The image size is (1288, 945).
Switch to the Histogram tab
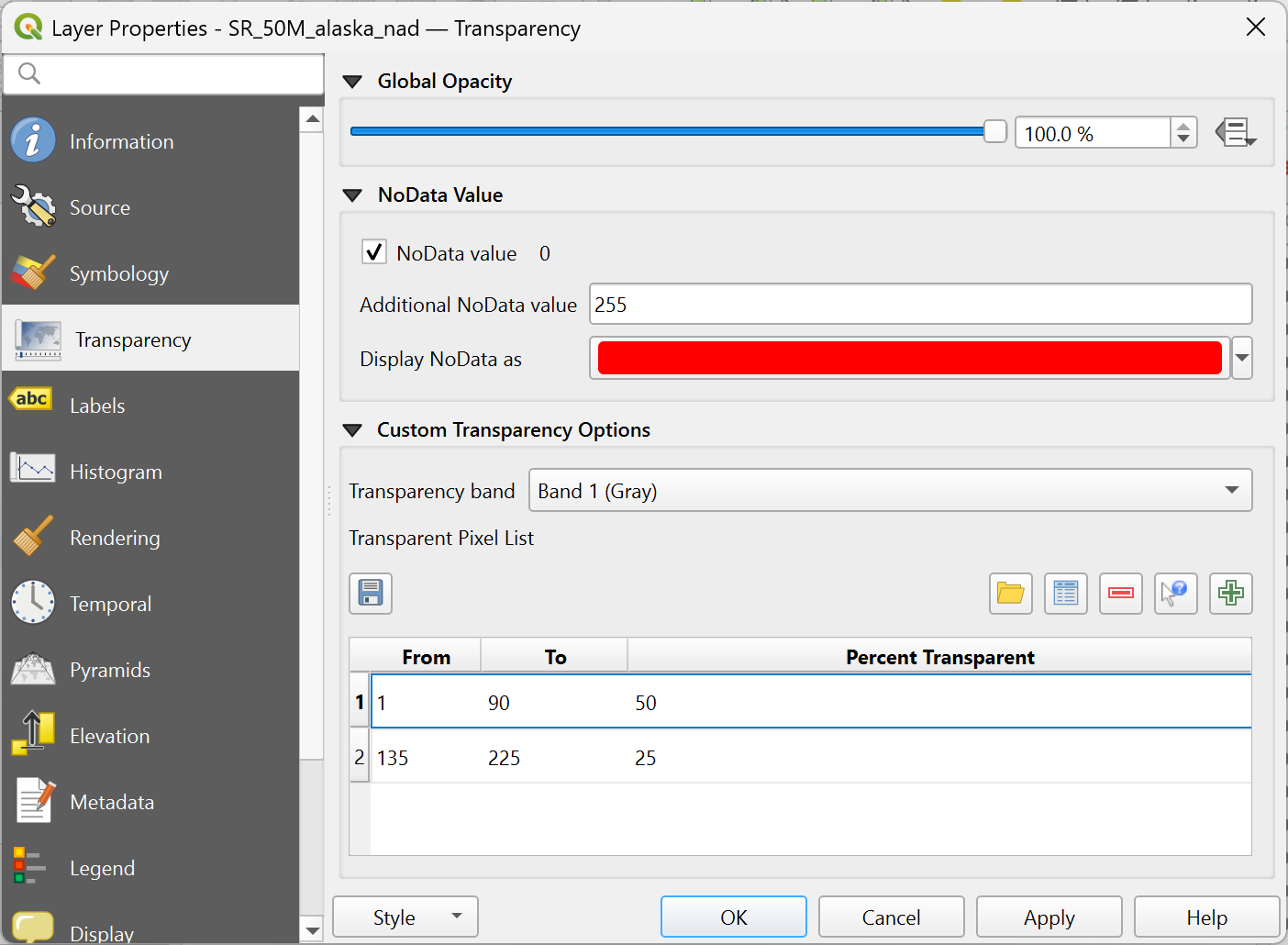(x=116, y=472)
